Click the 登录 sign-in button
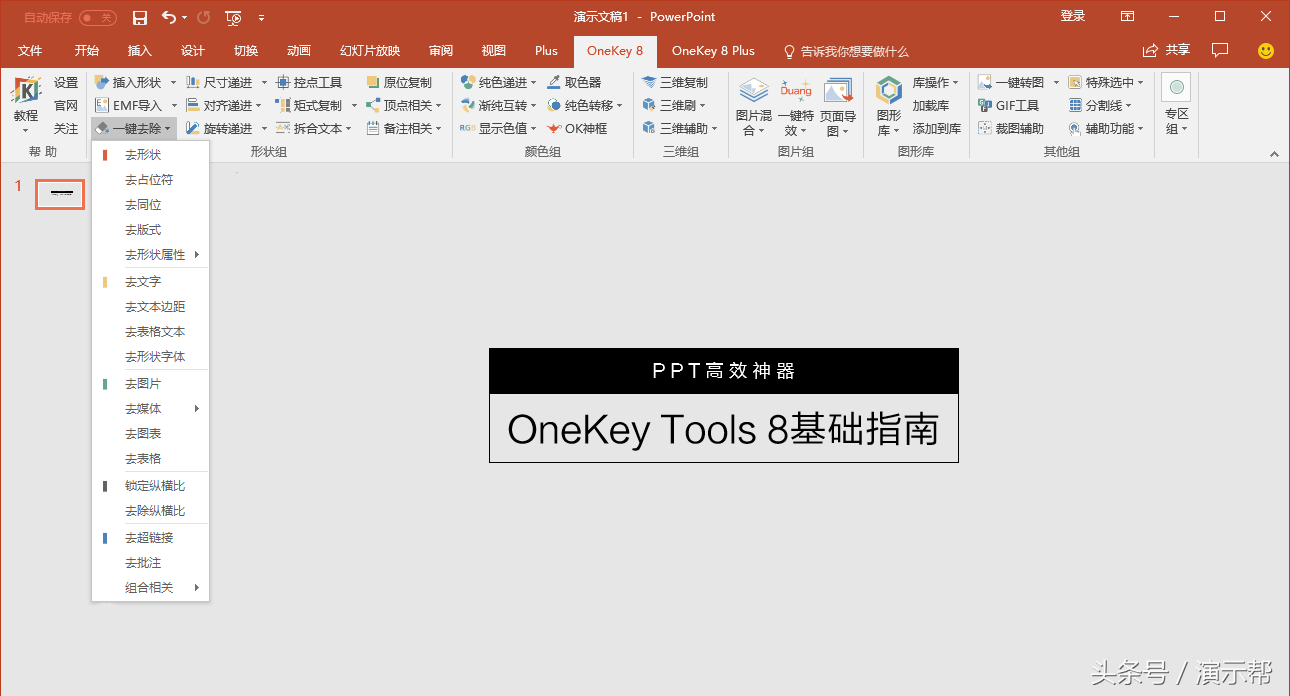 [1073, 16]
